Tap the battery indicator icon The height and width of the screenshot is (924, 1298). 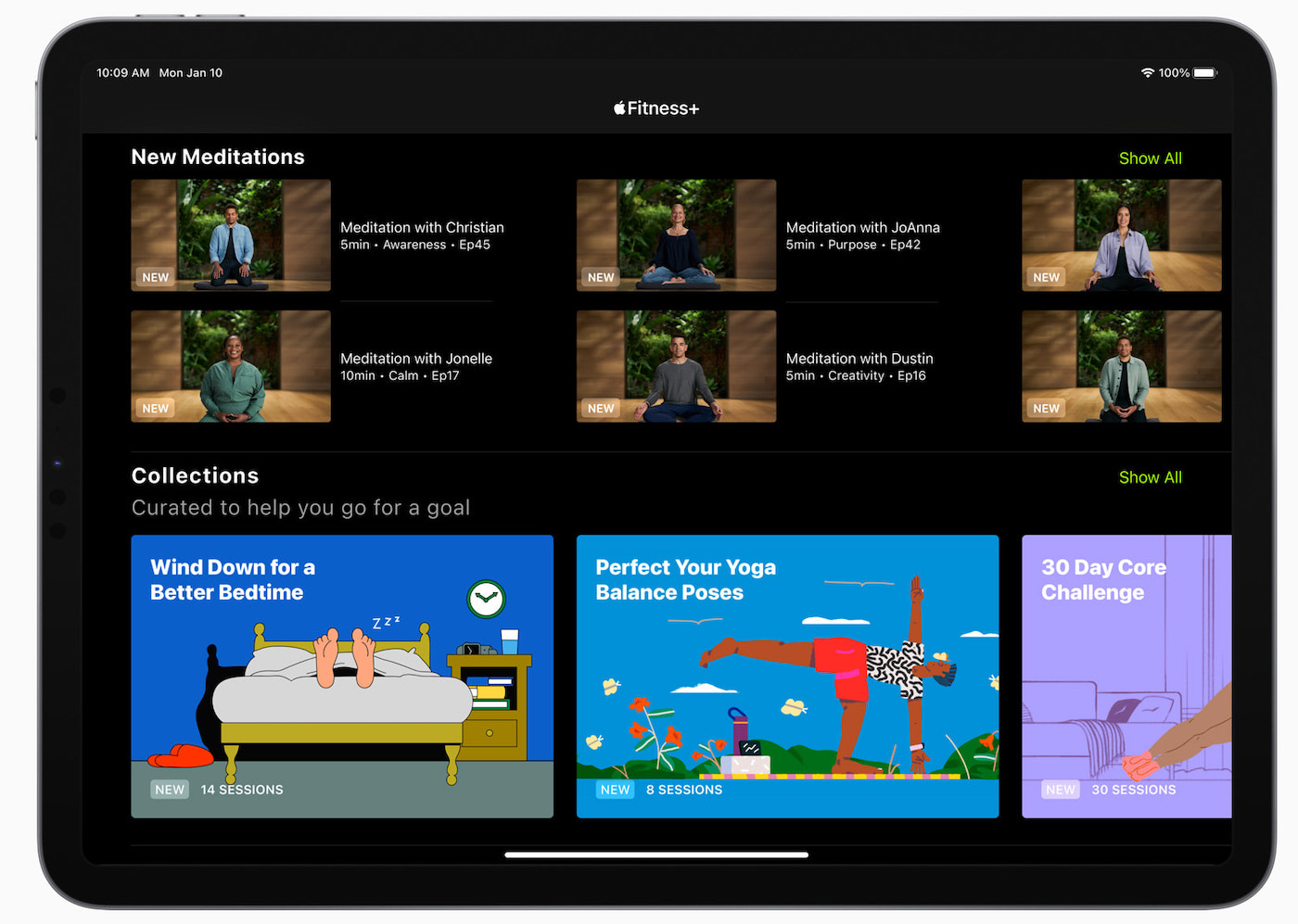[x=1205, y=72]
